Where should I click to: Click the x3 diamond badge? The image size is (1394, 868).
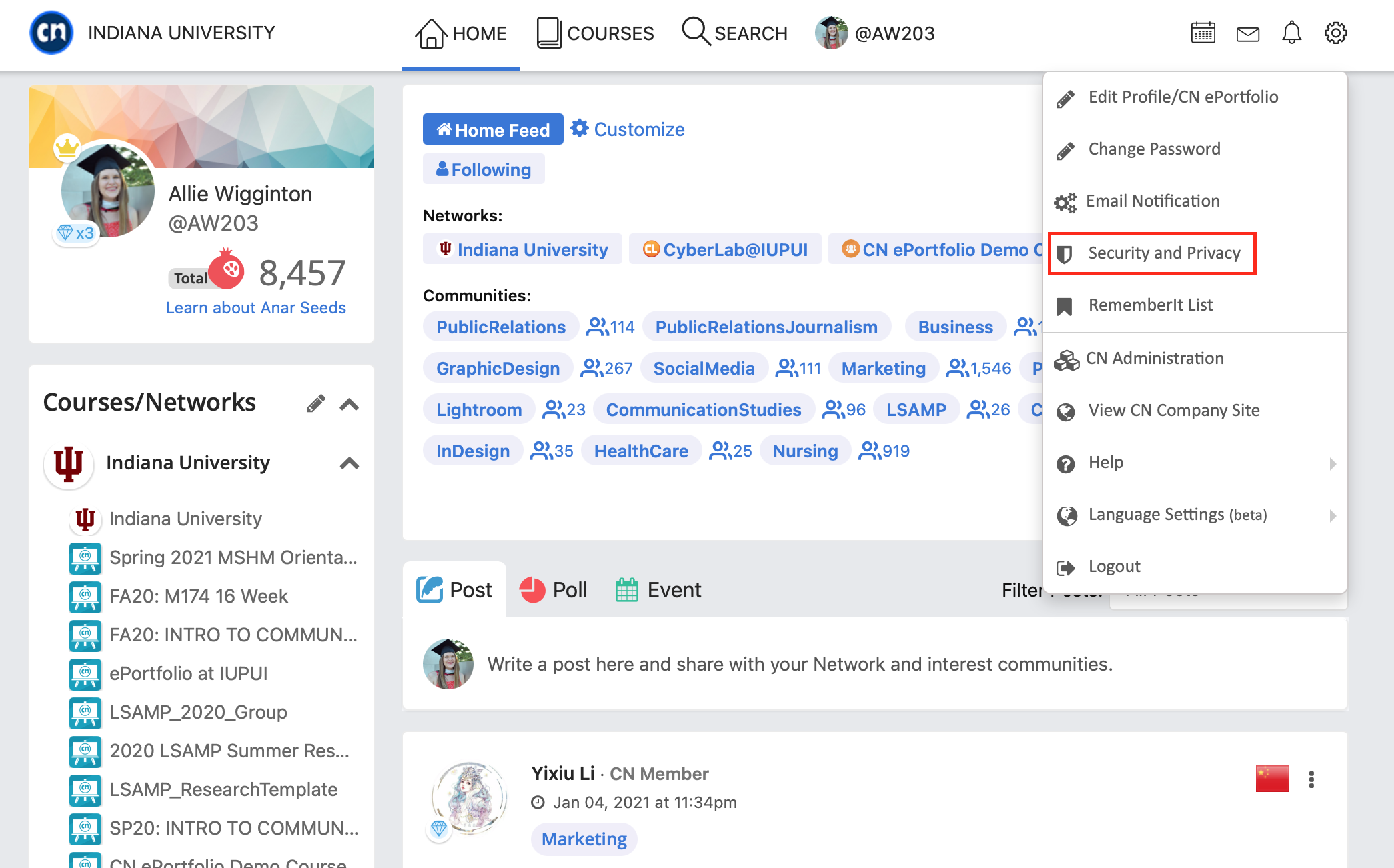76,233
